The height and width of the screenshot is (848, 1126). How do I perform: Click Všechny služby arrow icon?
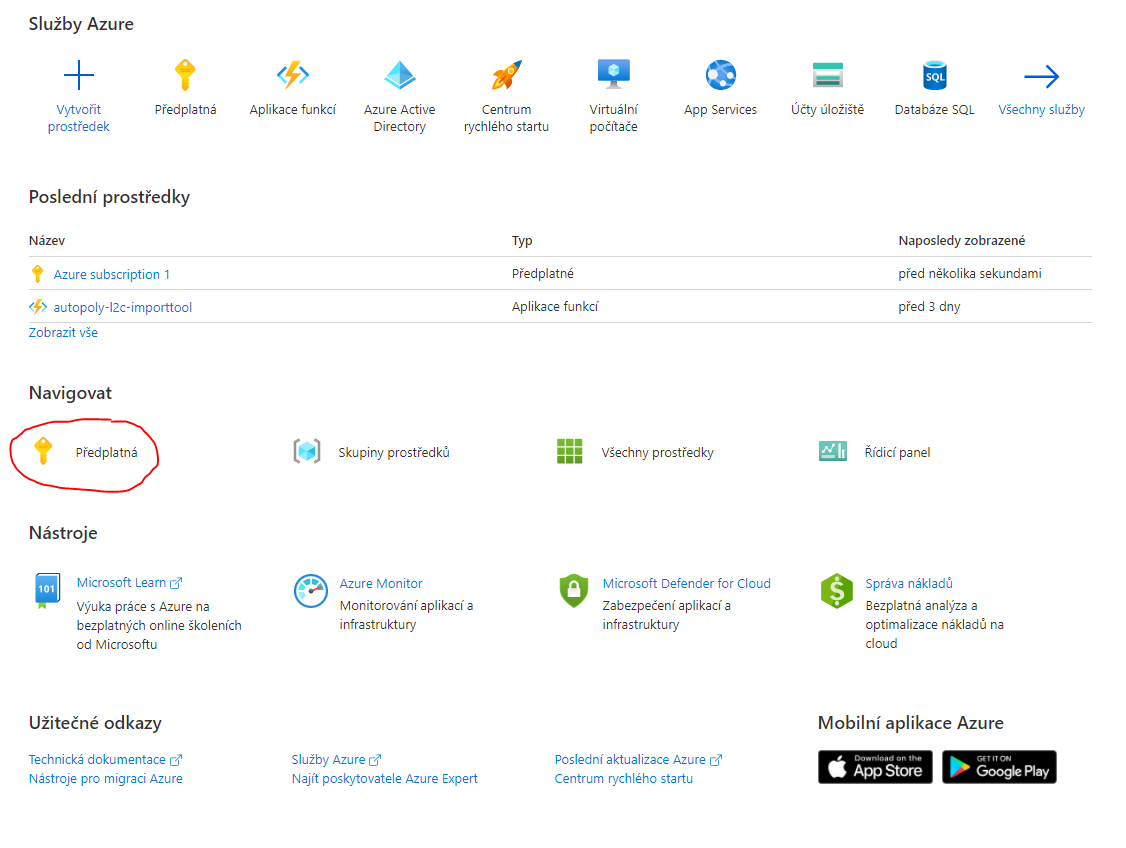pyautogui.click(x=1041, y=76)
